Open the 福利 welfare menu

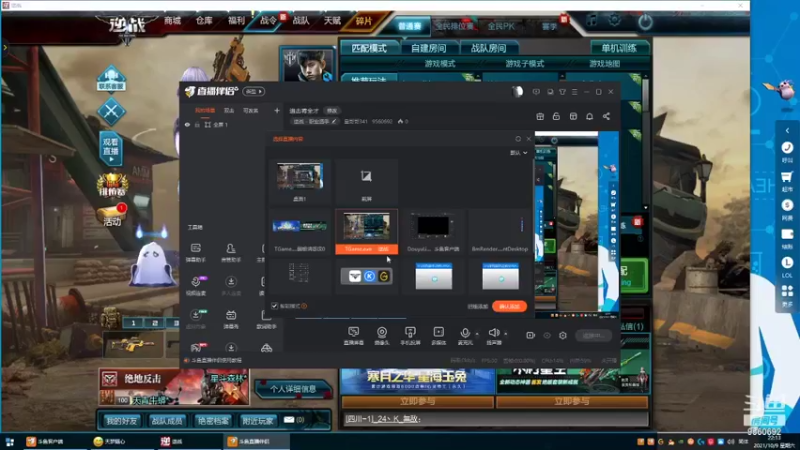pos(236,20)
